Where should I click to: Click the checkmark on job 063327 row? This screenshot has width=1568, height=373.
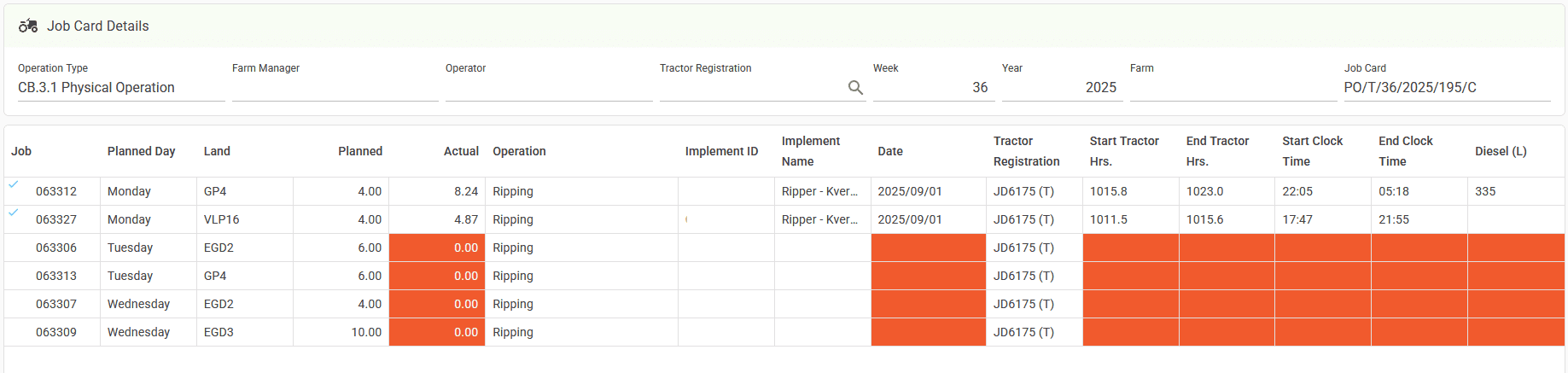tap(14, 213)
